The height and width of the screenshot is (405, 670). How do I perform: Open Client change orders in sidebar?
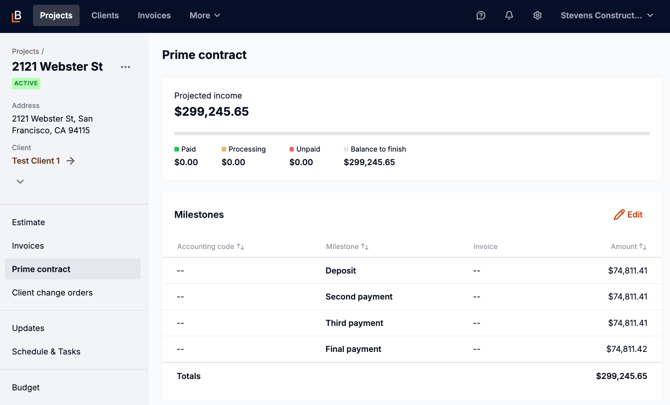tap(52, 293)
